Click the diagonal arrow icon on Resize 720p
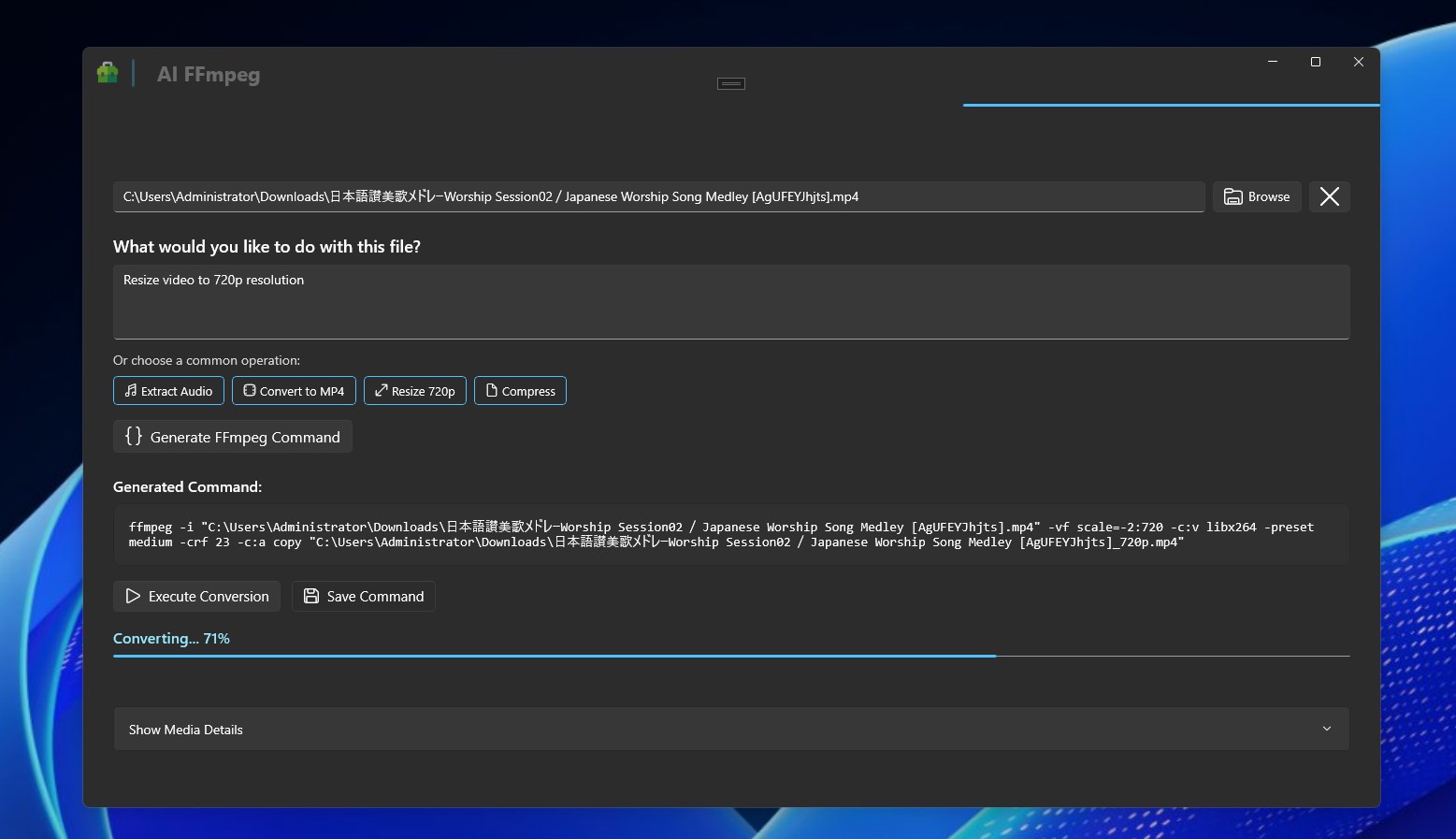Screen dimensions: 1456x839 tap(380, 390)
